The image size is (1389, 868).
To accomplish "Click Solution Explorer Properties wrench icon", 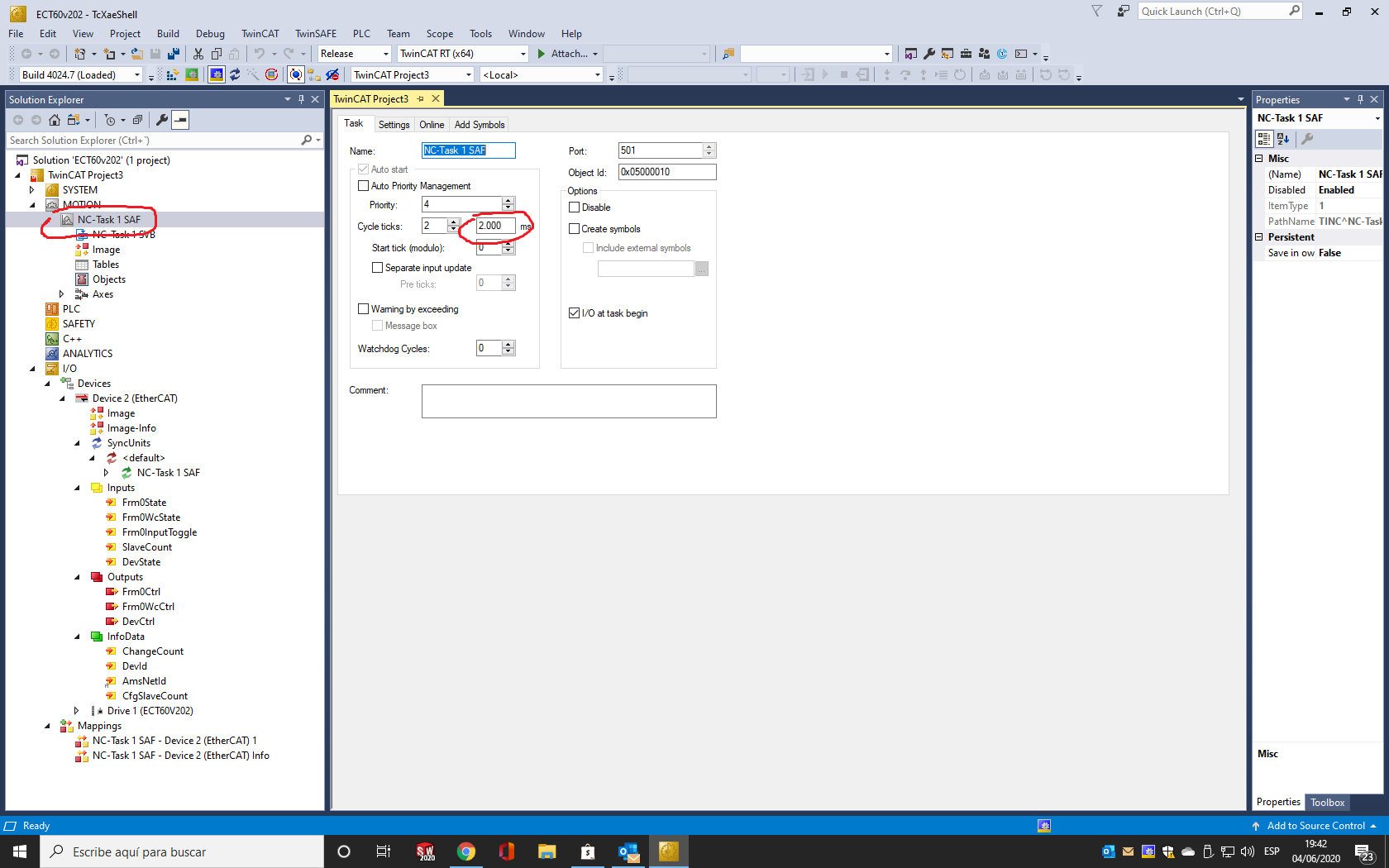I will pos(162,120).
